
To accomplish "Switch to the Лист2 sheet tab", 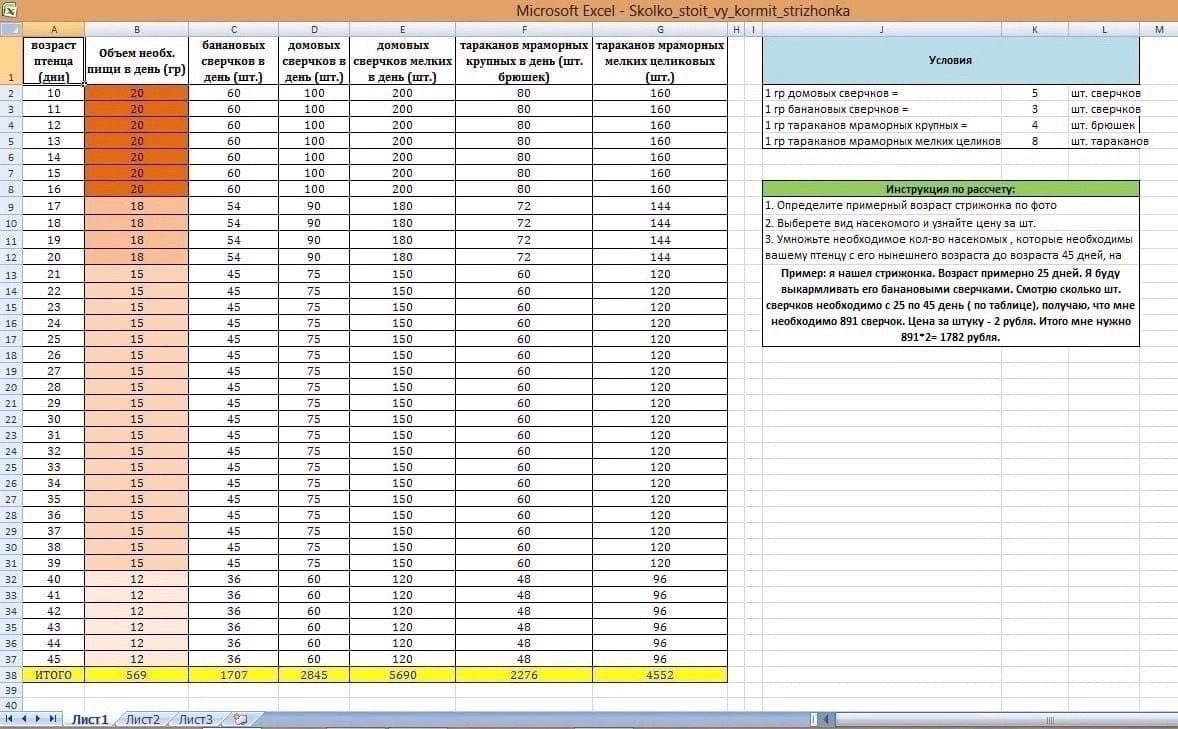I will [x=143, y=719].
